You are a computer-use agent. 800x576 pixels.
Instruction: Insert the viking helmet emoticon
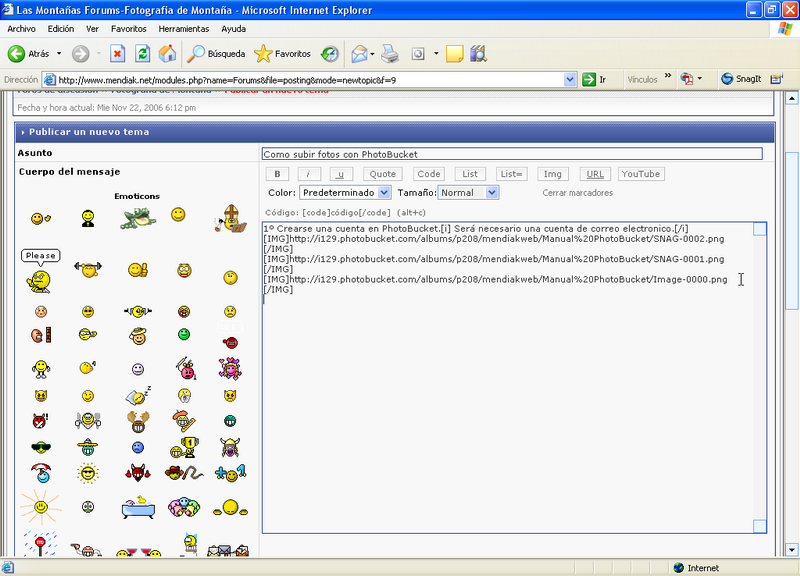pyautogui.click(x=230, y=447)
